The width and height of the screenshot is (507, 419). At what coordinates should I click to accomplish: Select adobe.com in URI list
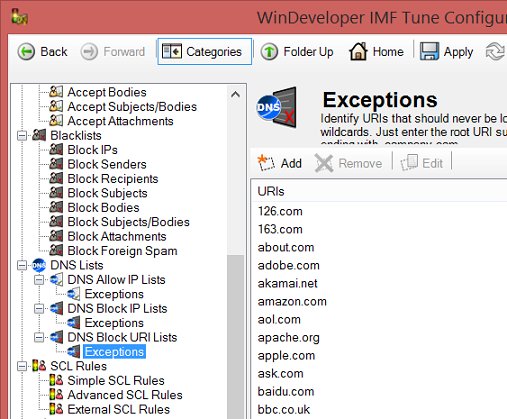tap(288, 265)
